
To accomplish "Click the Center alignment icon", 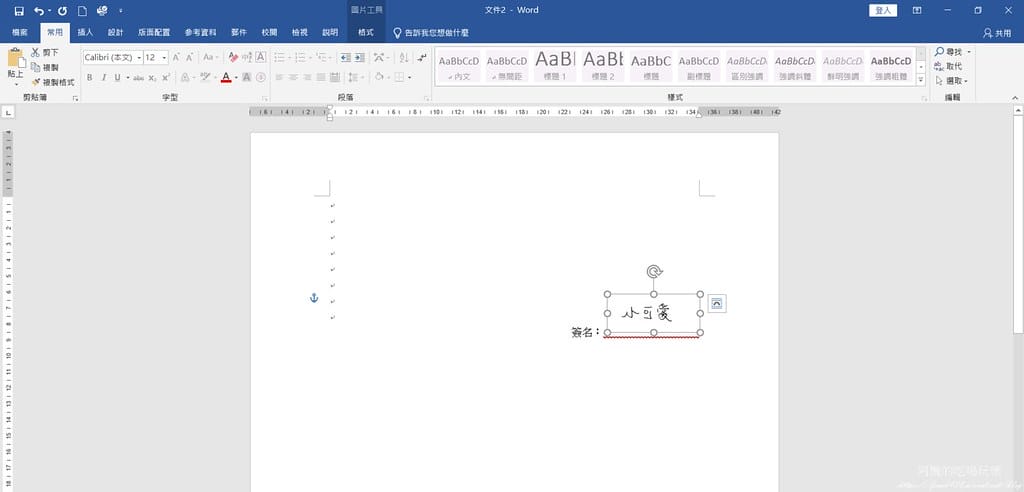I will coord(293,77).
